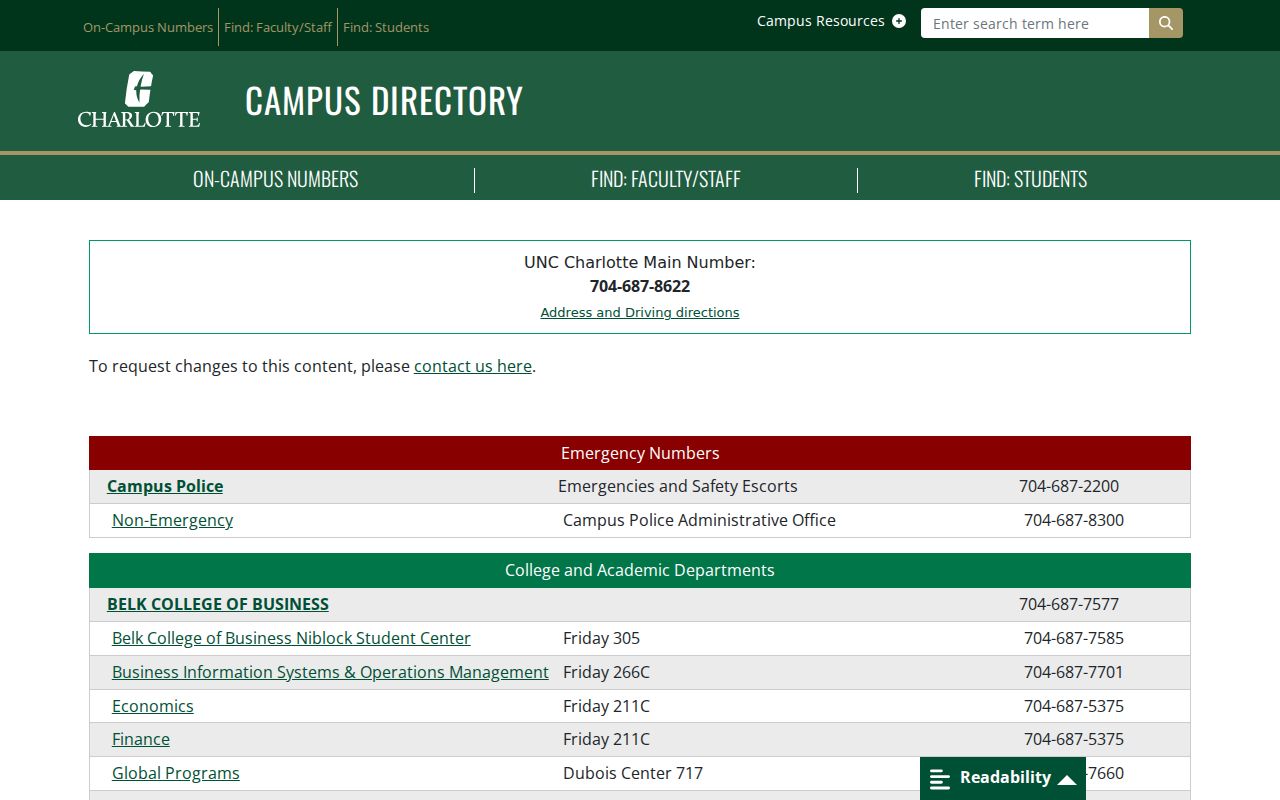Image resolution: width=1280 pixels, height=800 pixels.
Task: Open the Global Programs link
Action: (176, 773)
